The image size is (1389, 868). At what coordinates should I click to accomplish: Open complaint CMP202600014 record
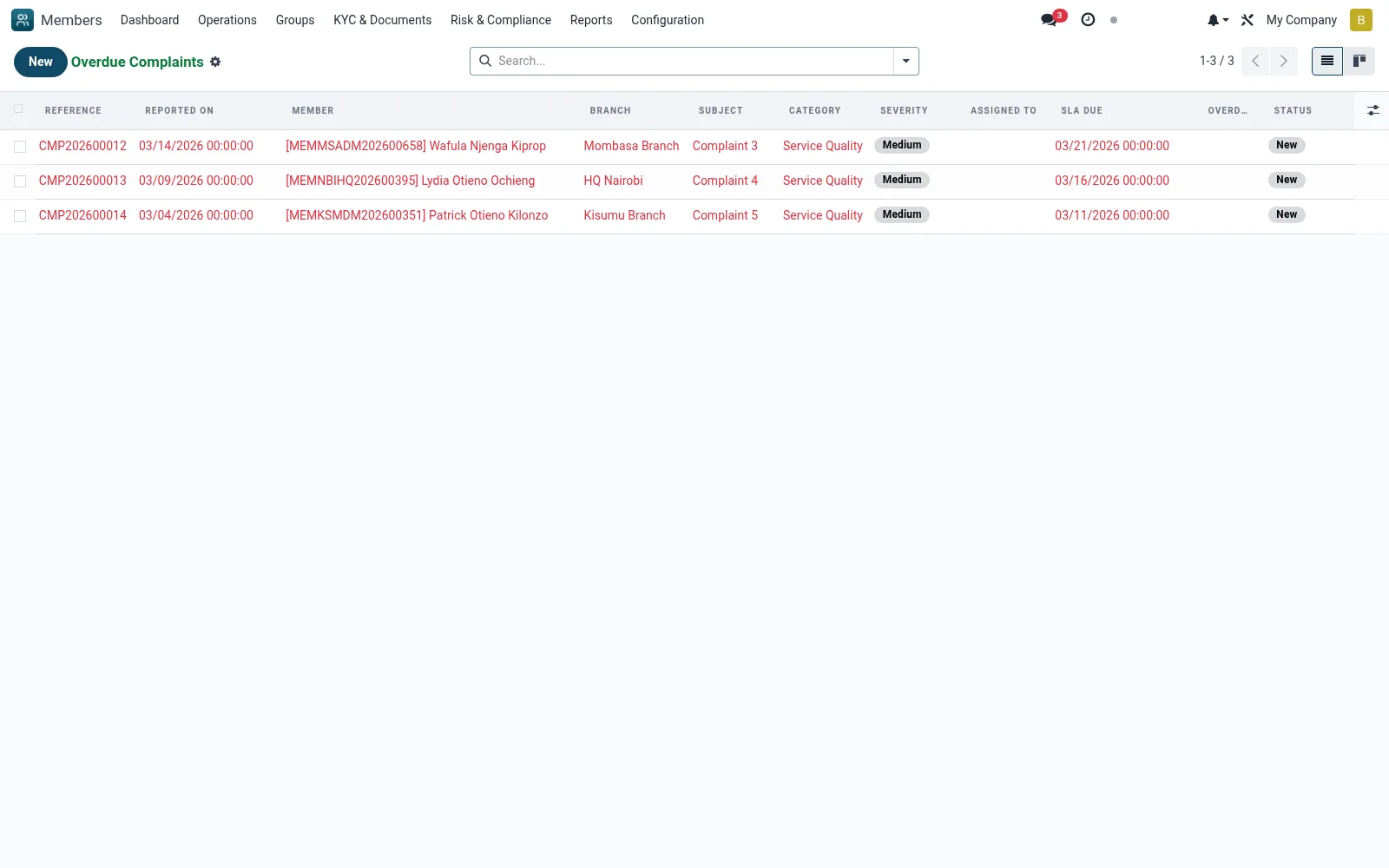(x=82, y=215)
